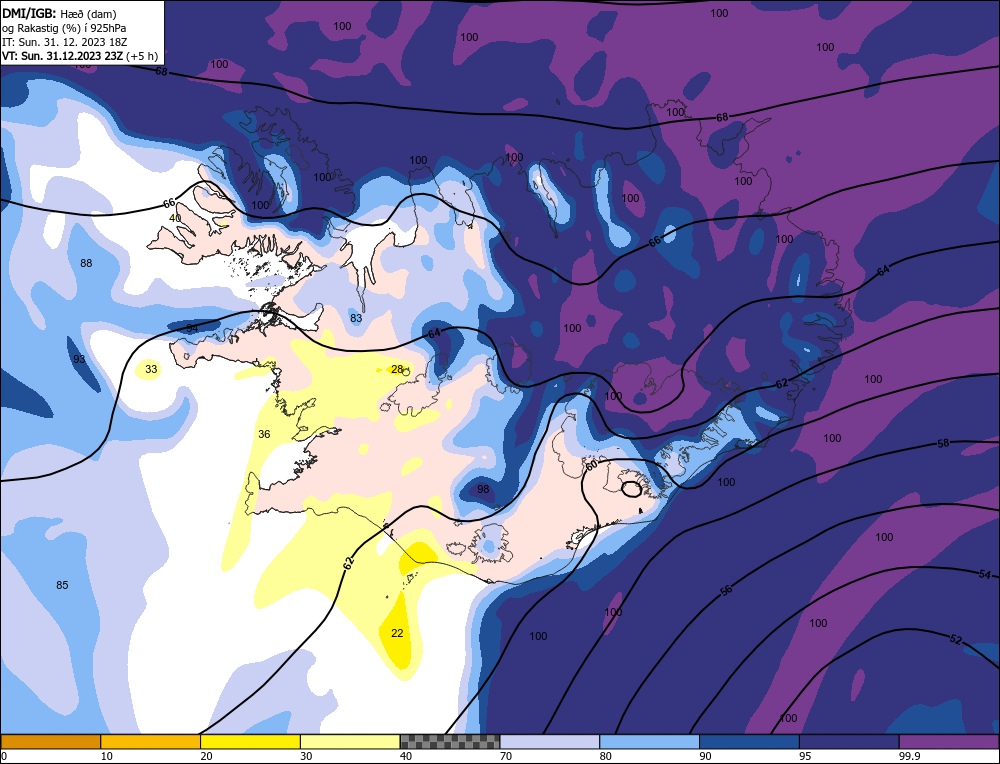Click the '99.9' legend scale label

(x=908, y=756)
